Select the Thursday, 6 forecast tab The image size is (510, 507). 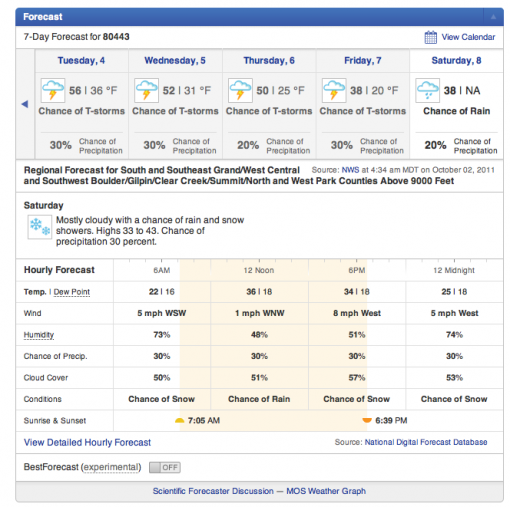click(269, 60)
